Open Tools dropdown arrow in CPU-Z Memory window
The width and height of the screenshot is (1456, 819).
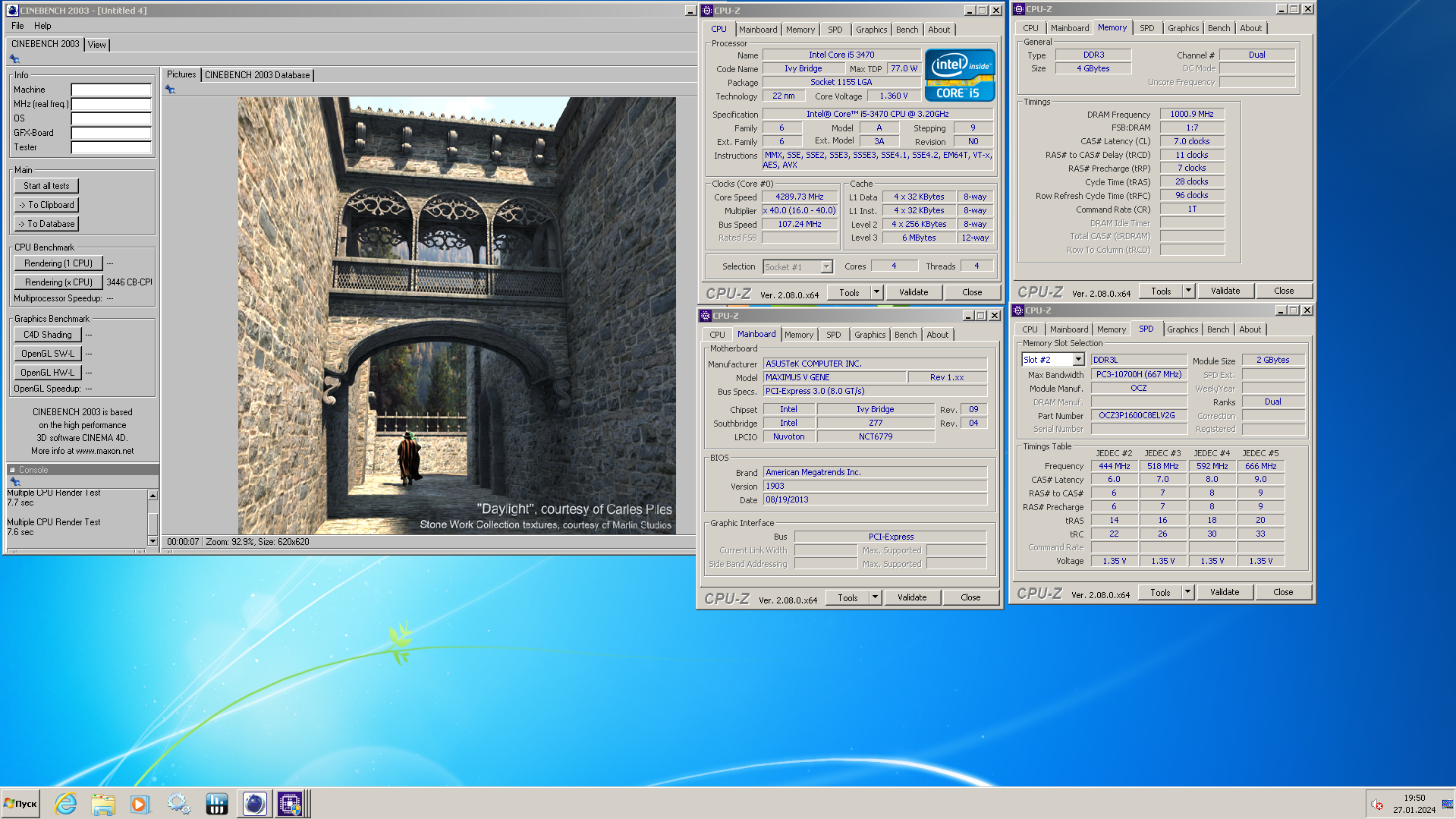coord(1188,291)
